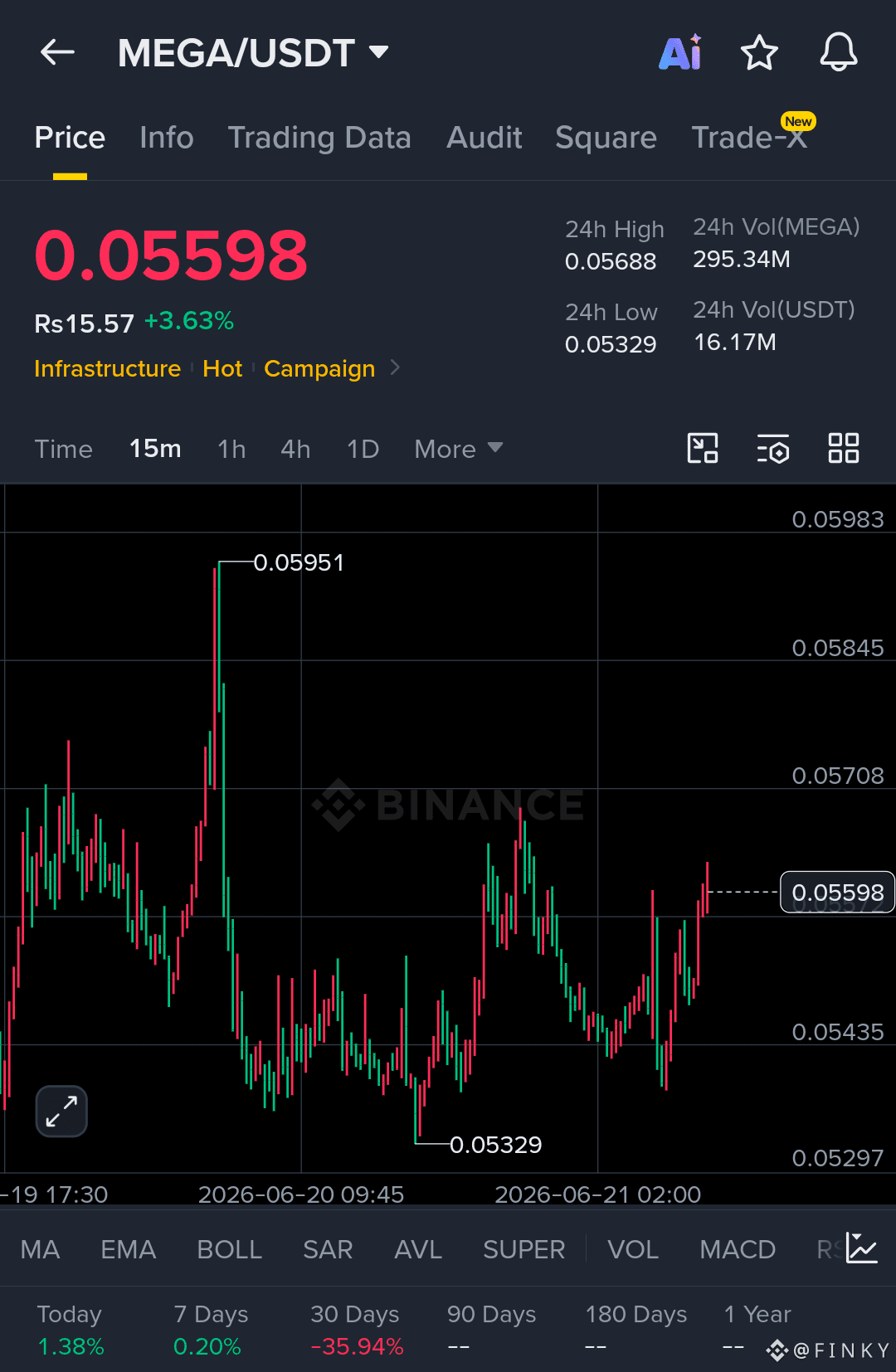
Task: Expand the chart to fullscreen
Action: 61,1111
